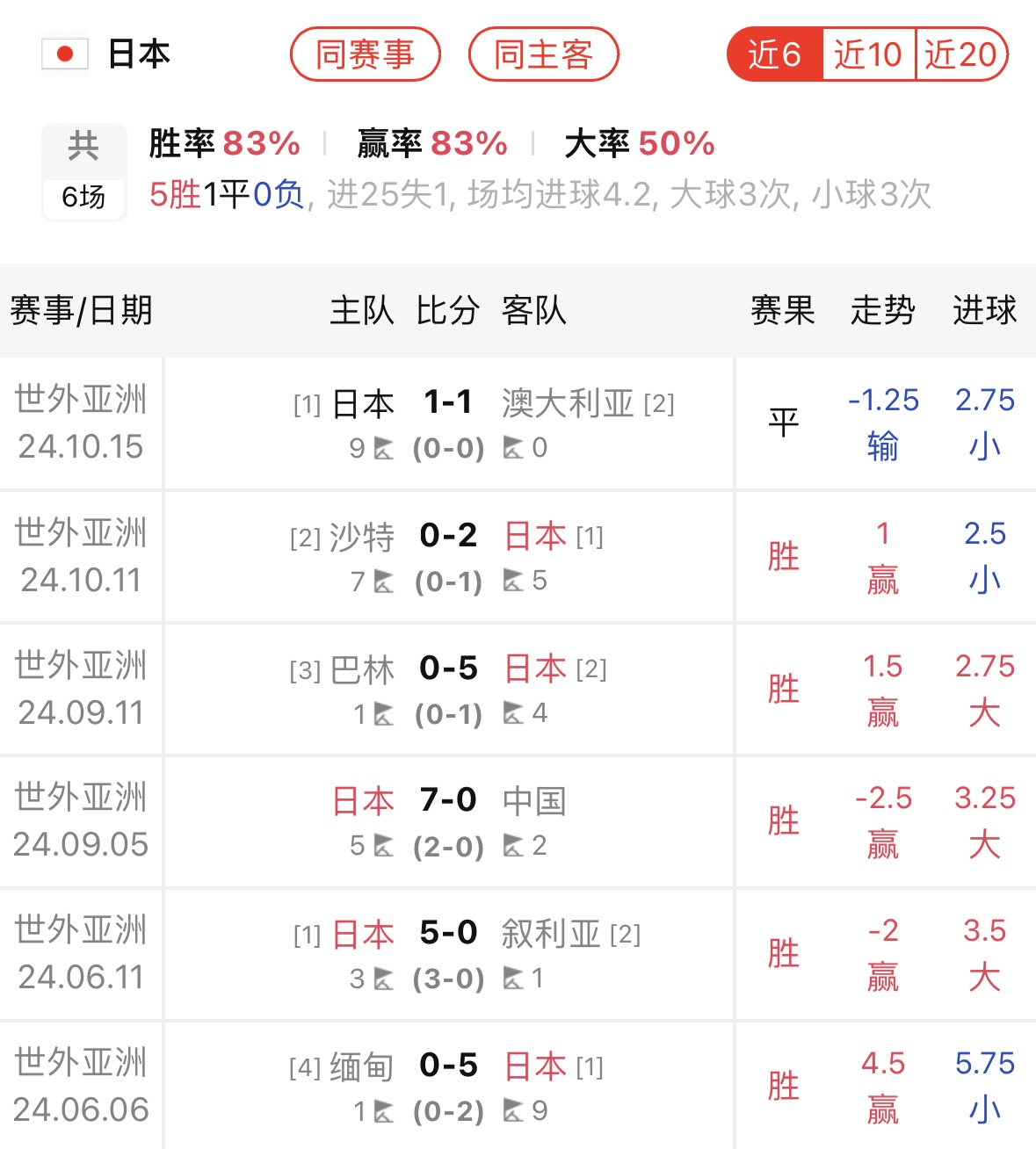Click the home corner kick icon in Japan-Australia row

pyautogui.click(x=384, y=448)
